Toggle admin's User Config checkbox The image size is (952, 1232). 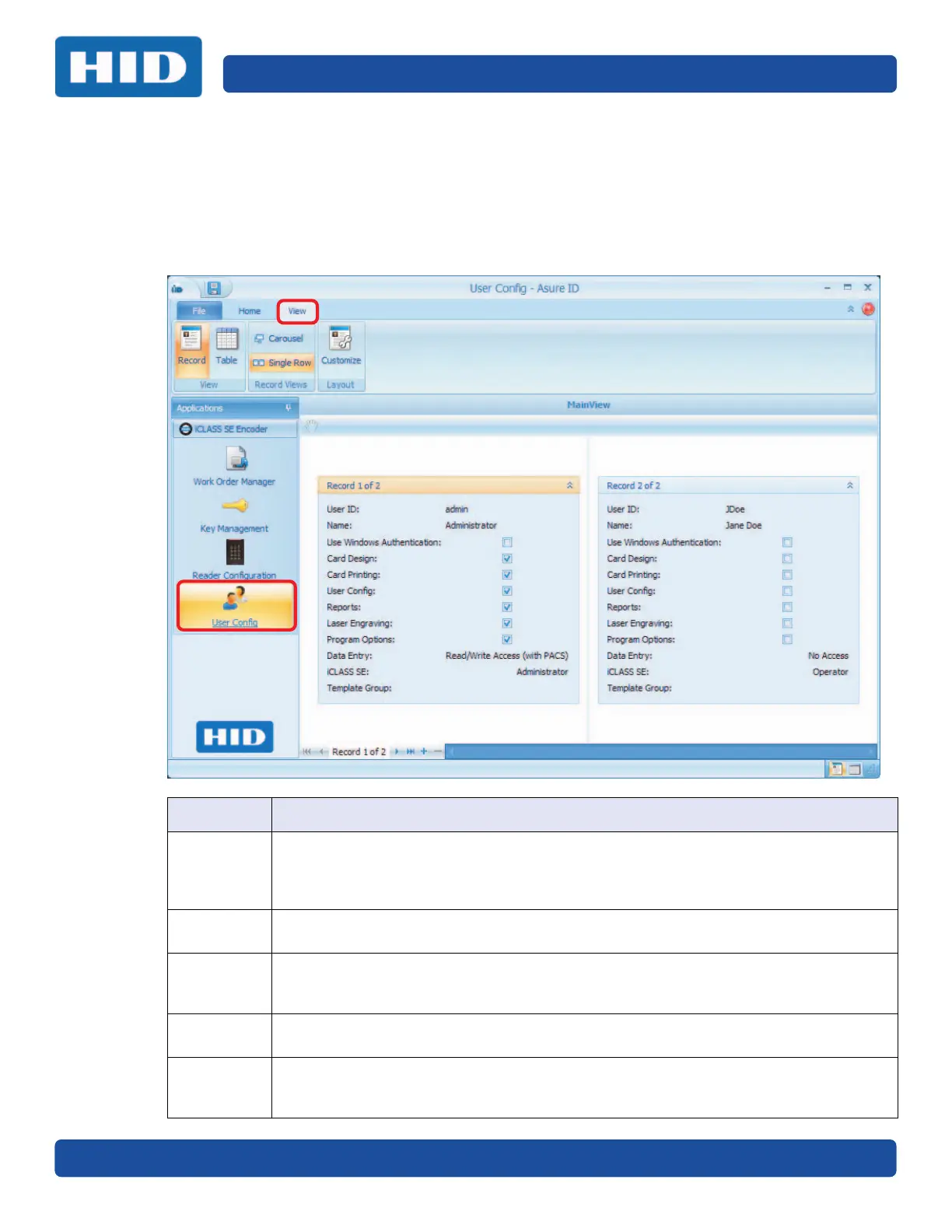point(507,592)
